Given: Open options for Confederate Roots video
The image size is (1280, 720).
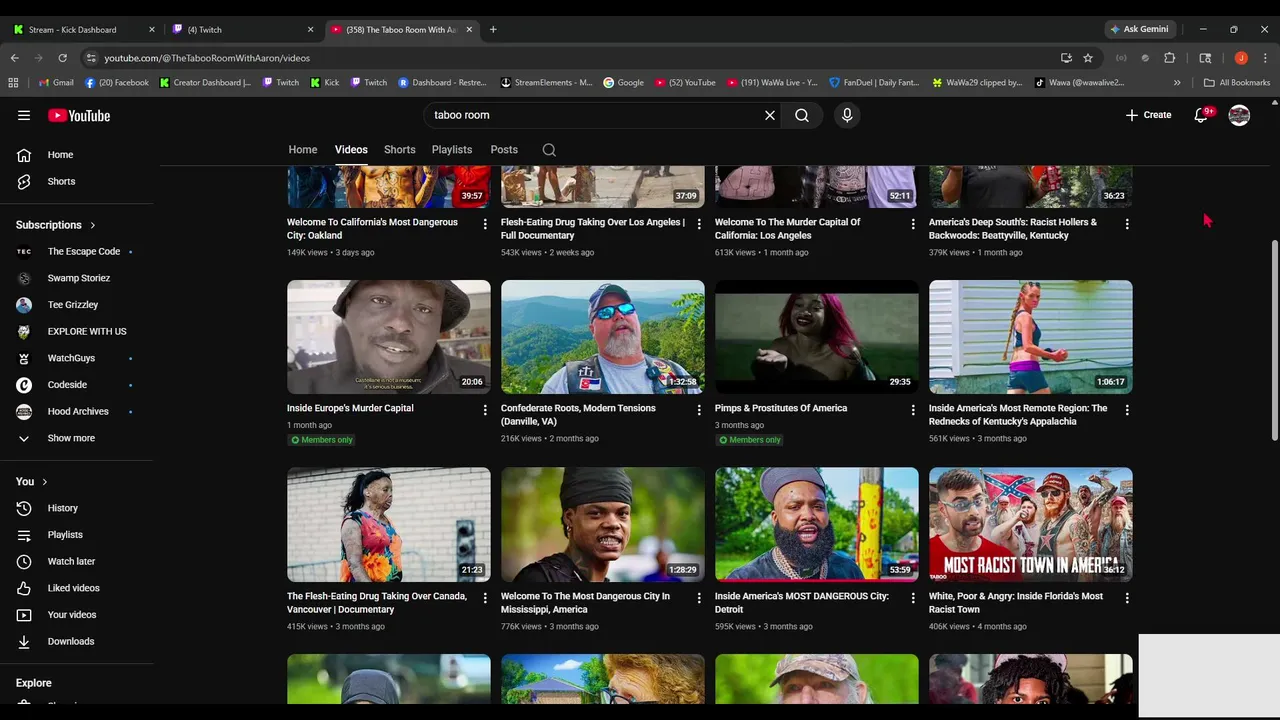Looking at the screenshot, I should click(x=699, y=410).
